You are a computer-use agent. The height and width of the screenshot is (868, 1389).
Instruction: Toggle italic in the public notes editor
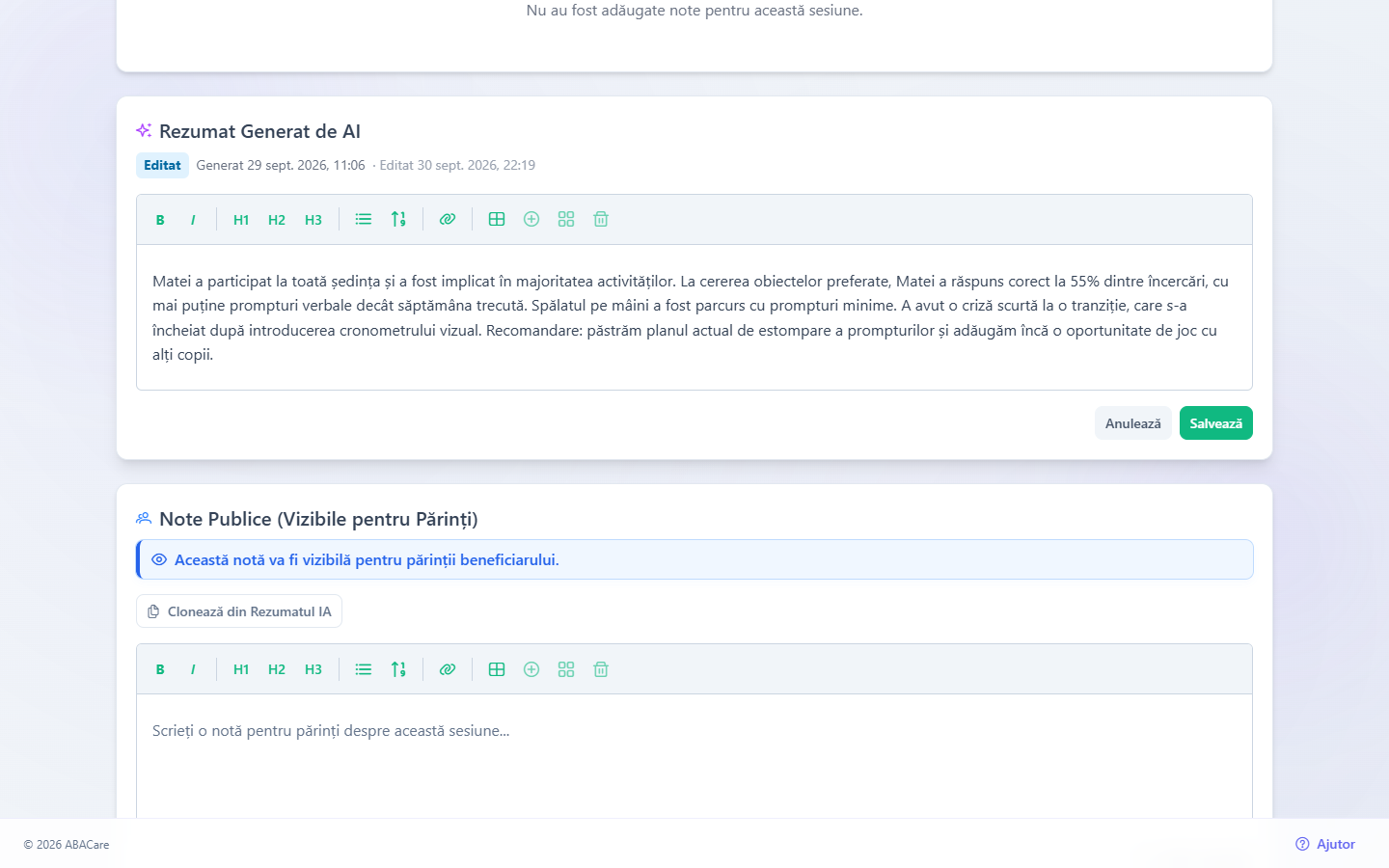pos(193,669)
